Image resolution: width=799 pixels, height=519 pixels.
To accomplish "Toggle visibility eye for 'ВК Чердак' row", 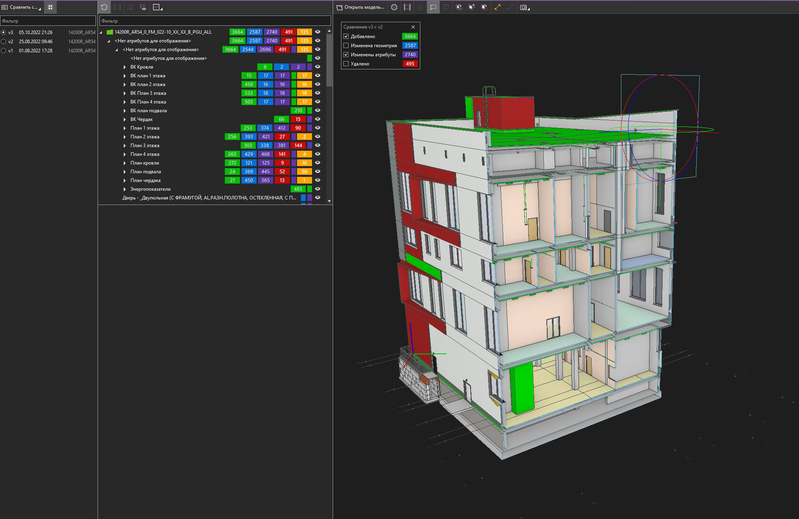I will point(318,119).
